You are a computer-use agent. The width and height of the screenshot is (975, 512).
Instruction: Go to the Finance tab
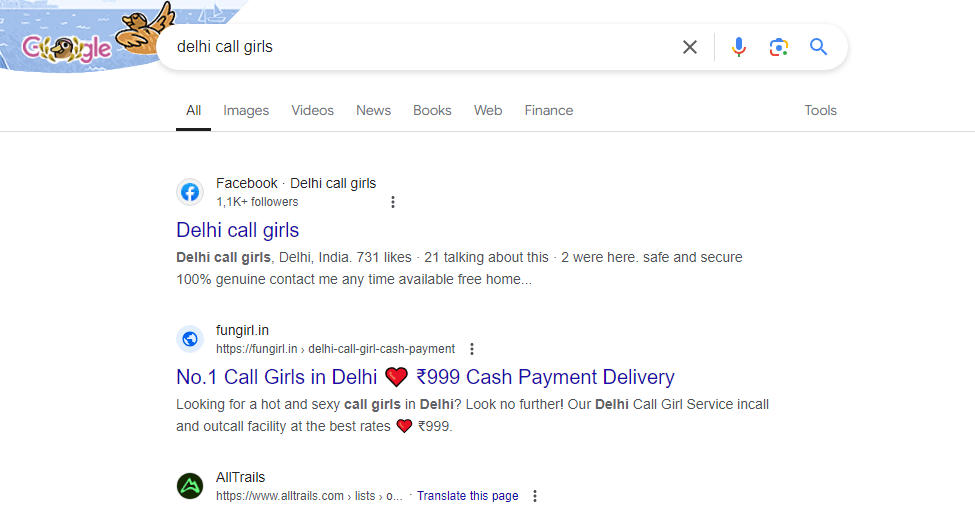pyautogui.click(x=549, y=110)
